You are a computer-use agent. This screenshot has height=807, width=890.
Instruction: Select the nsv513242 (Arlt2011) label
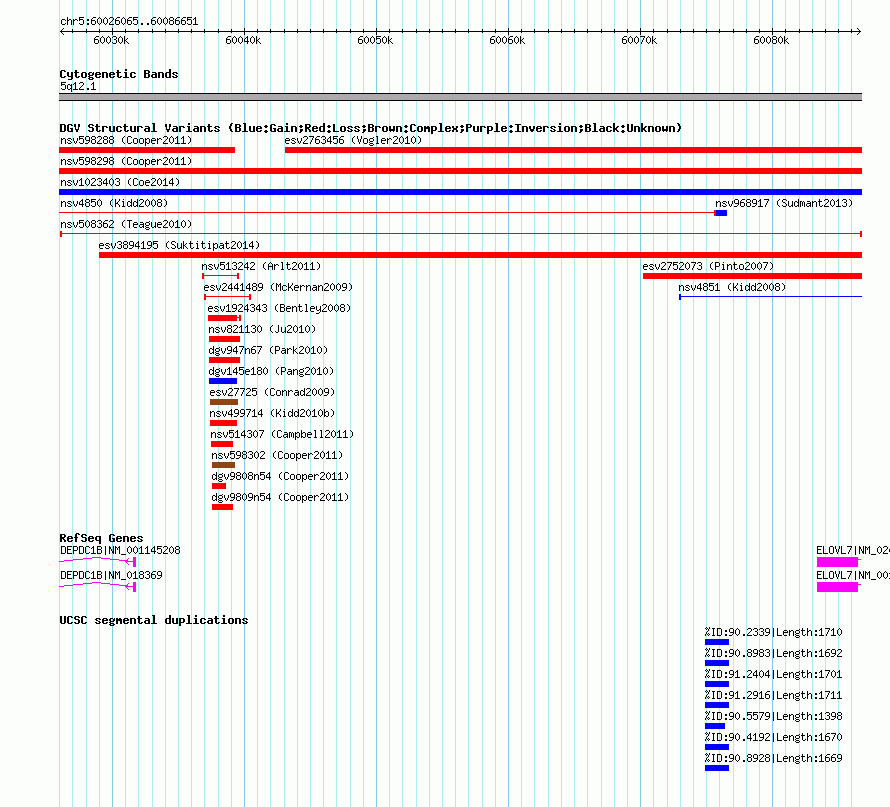pos(261,266)
